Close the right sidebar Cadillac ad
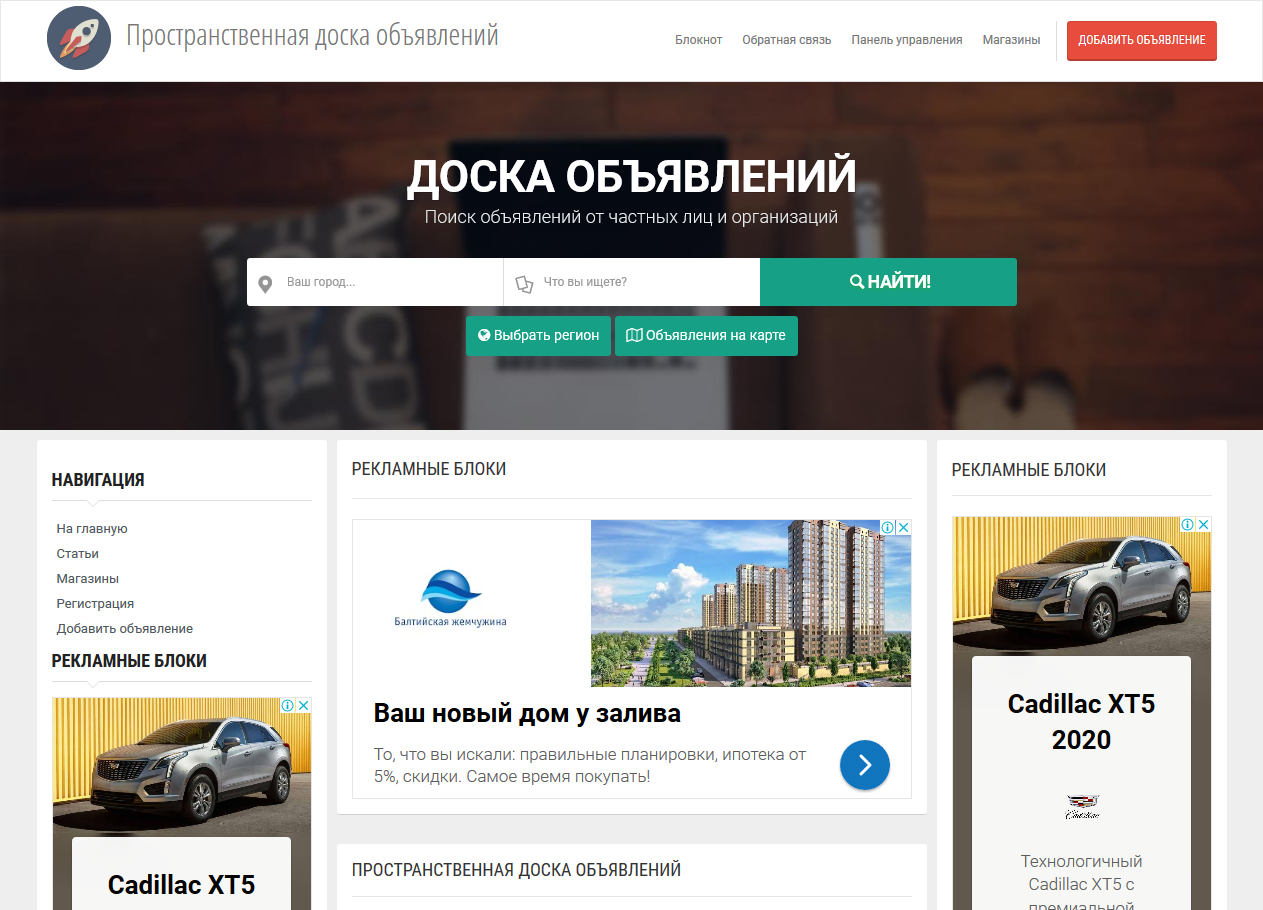 (1204, 524)
